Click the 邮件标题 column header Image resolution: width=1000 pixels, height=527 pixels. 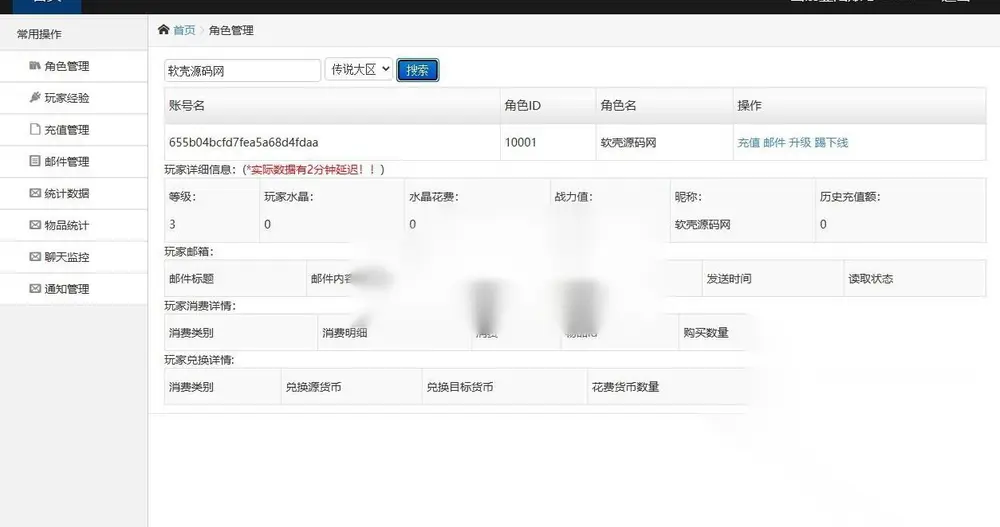click(x=191, y=278)
